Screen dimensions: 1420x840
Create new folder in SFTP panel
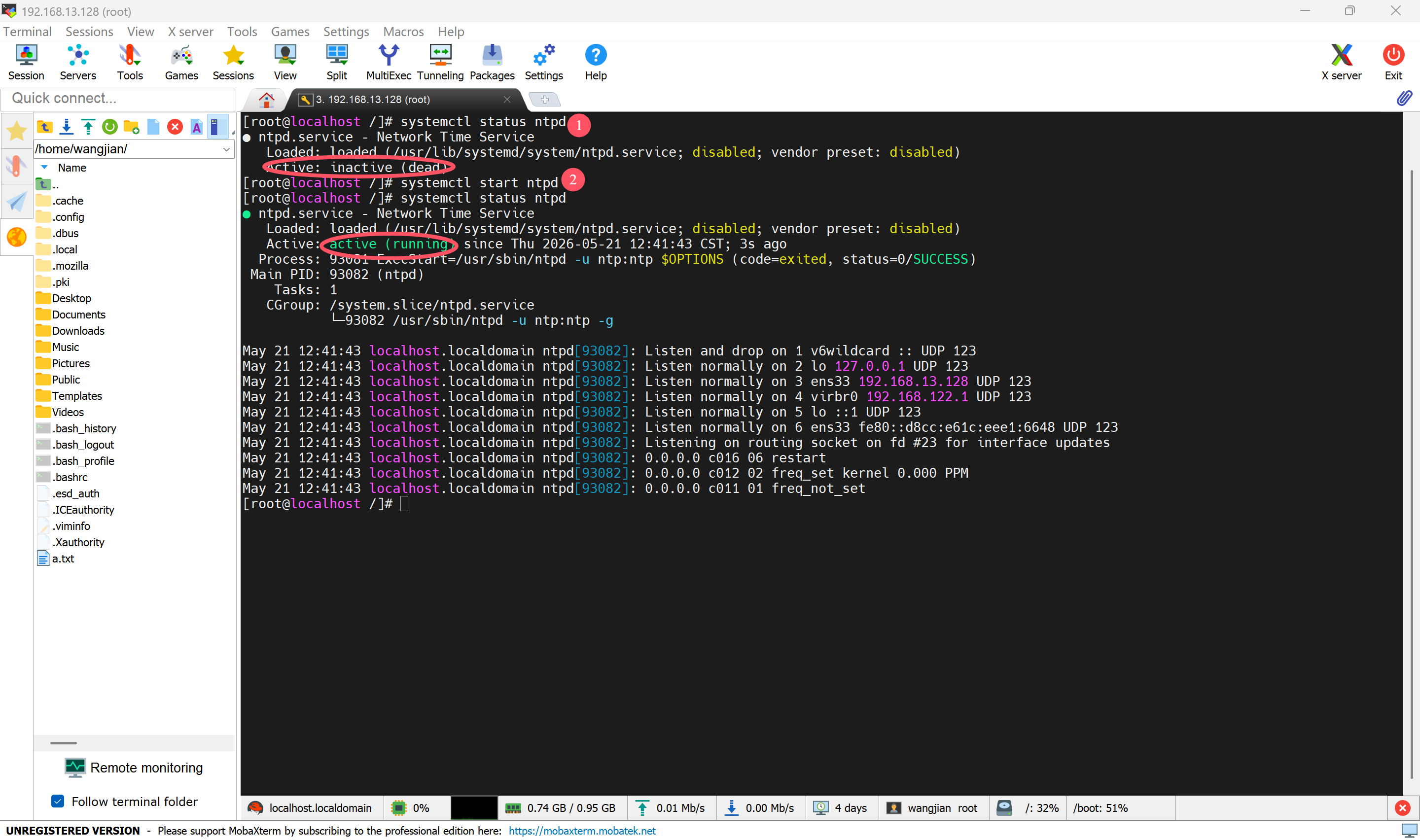[131, 127]
